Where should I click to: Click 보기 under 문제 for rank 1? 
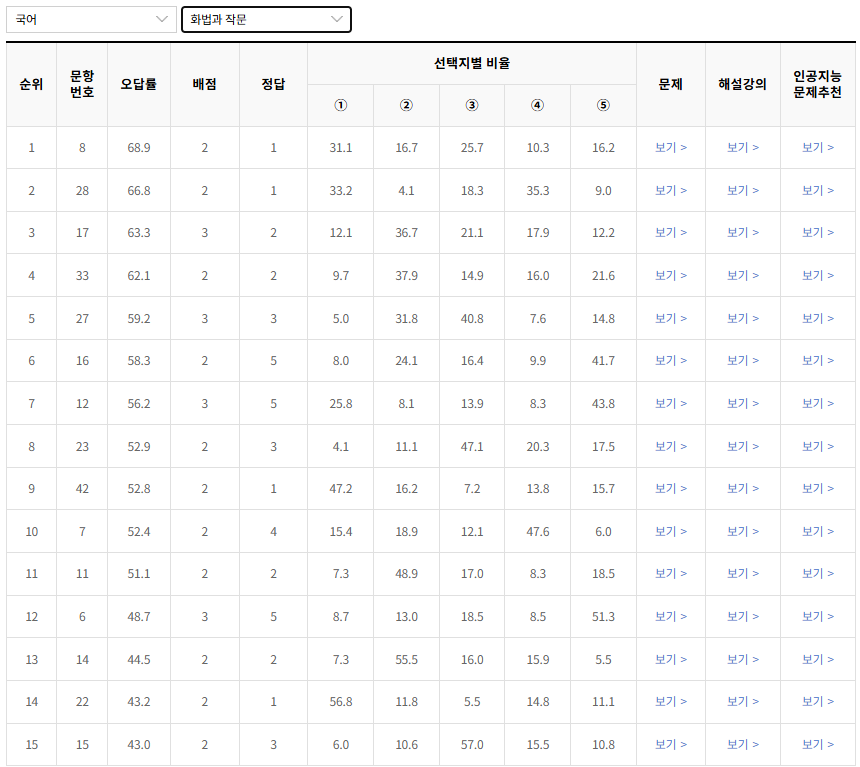670,146
